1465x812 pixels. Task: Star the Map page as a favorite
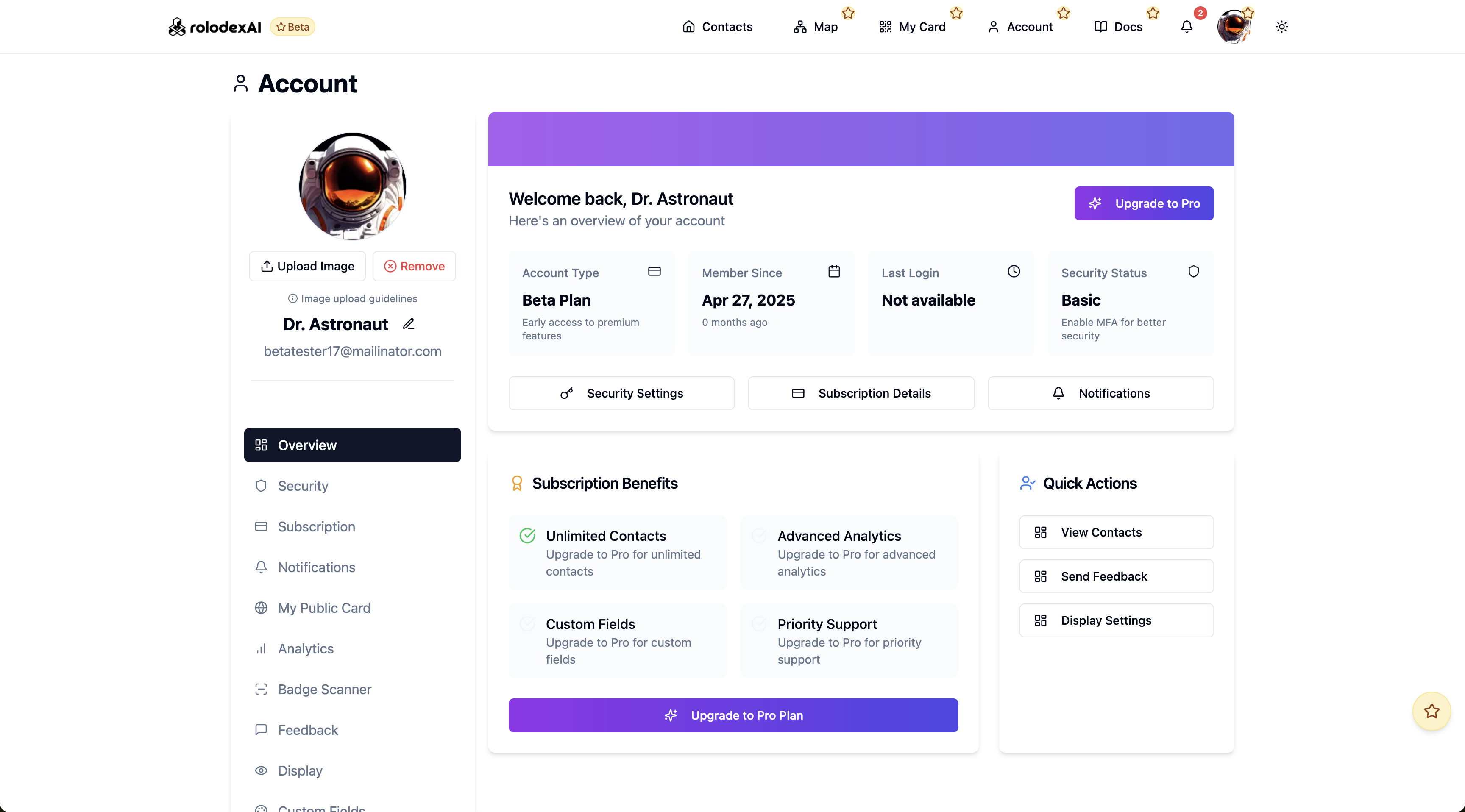click(848, 13)
